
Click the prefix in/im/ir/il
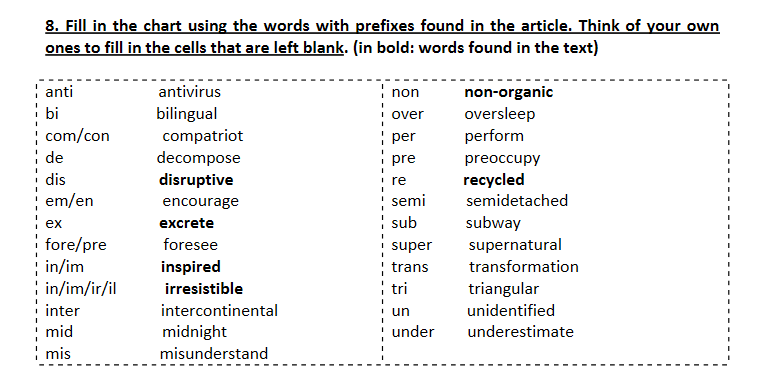point(81,289)
